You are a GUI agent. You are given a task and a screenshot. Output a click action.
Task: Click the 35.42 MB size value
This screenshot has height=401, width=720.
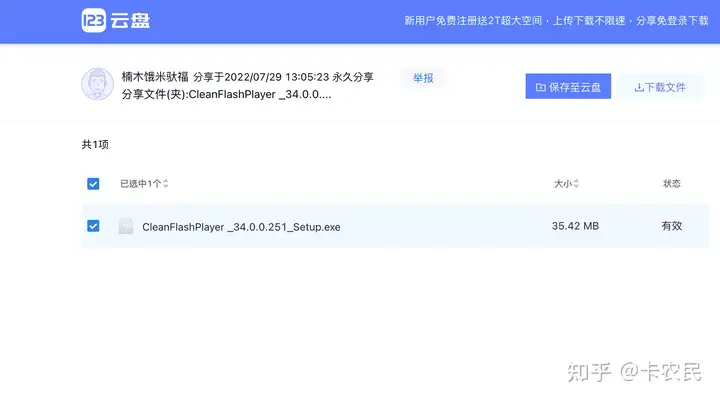[x=575, y=226]
